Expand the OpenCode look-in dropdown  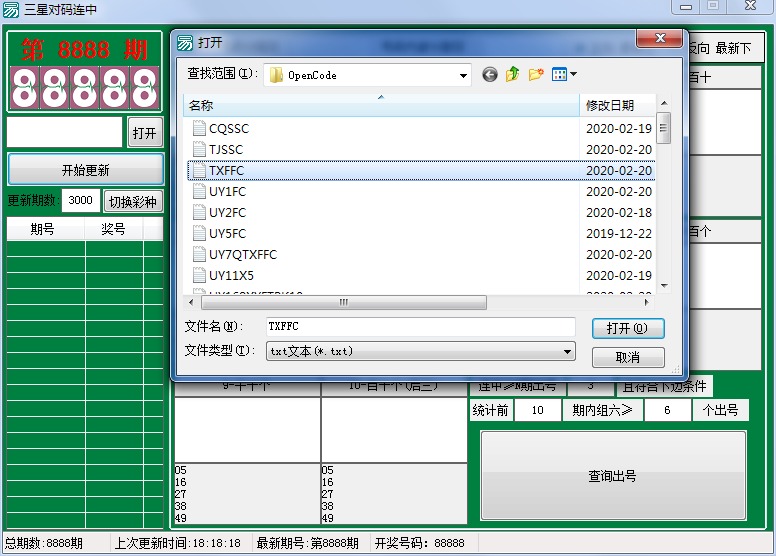pyautogui.click(x=463, y=75)
